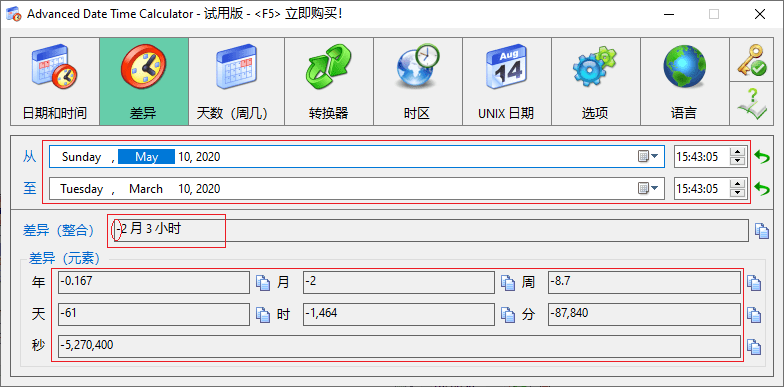Image resolution: width=784 pixels, height=387 pixels.
Task: Click March in the 至 date field
Action: pyautogui.click(x=146, y=189)
